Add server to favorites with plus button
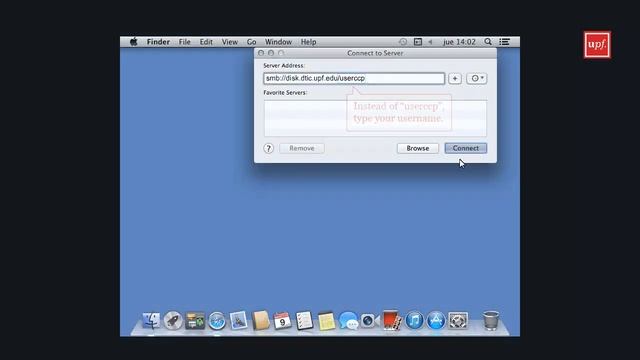 [455, 78]
